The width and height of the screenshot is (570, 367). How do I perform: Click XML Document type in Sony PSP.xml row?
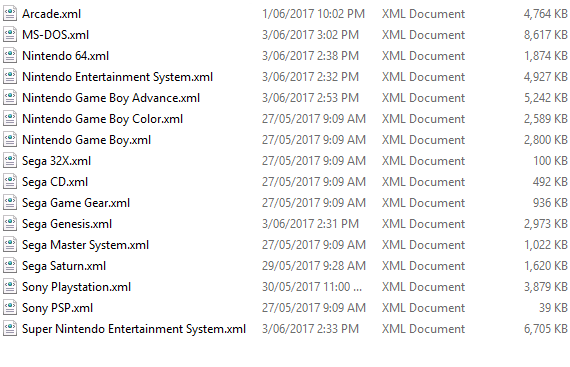[424, 308]
